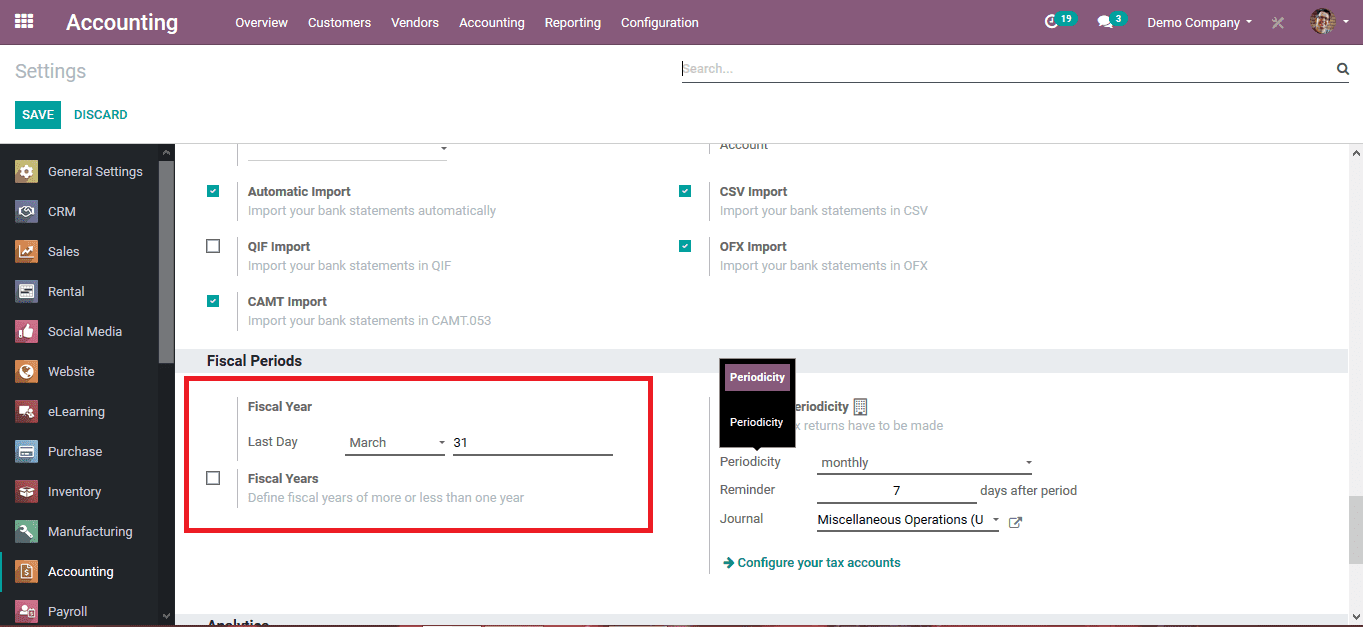
Task: Click the text "Import your bank statements in CAMT.053"
Action: coord(369,321)
